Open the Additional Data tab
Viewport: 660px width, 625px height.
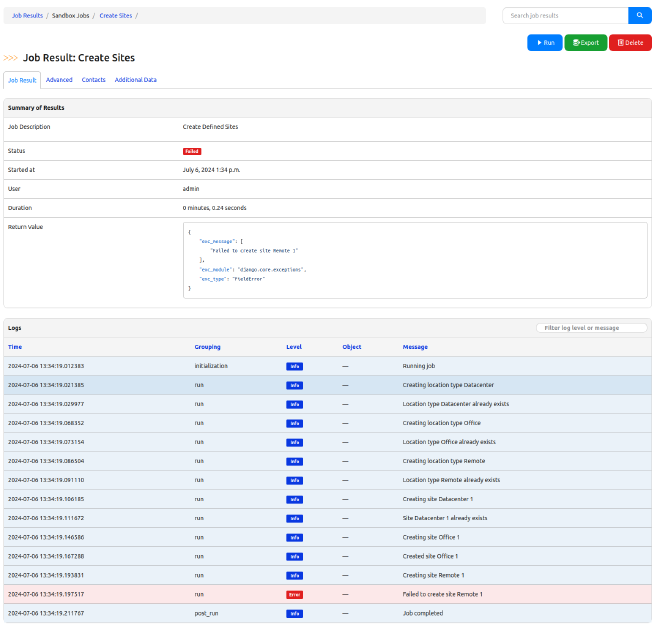[135, 80]
